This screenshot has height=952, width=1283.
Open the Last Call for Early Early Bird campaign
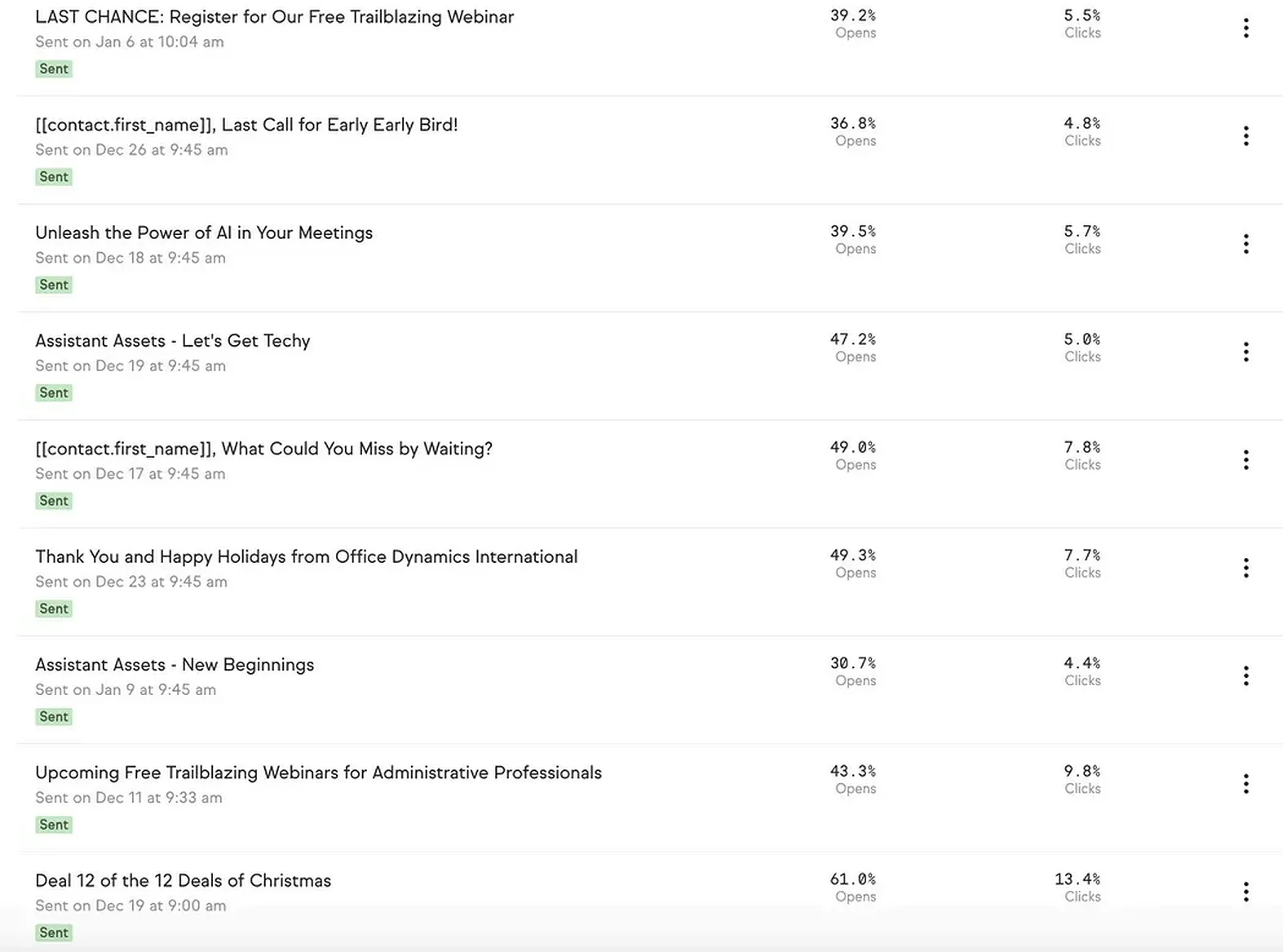[x=246, y=125]
